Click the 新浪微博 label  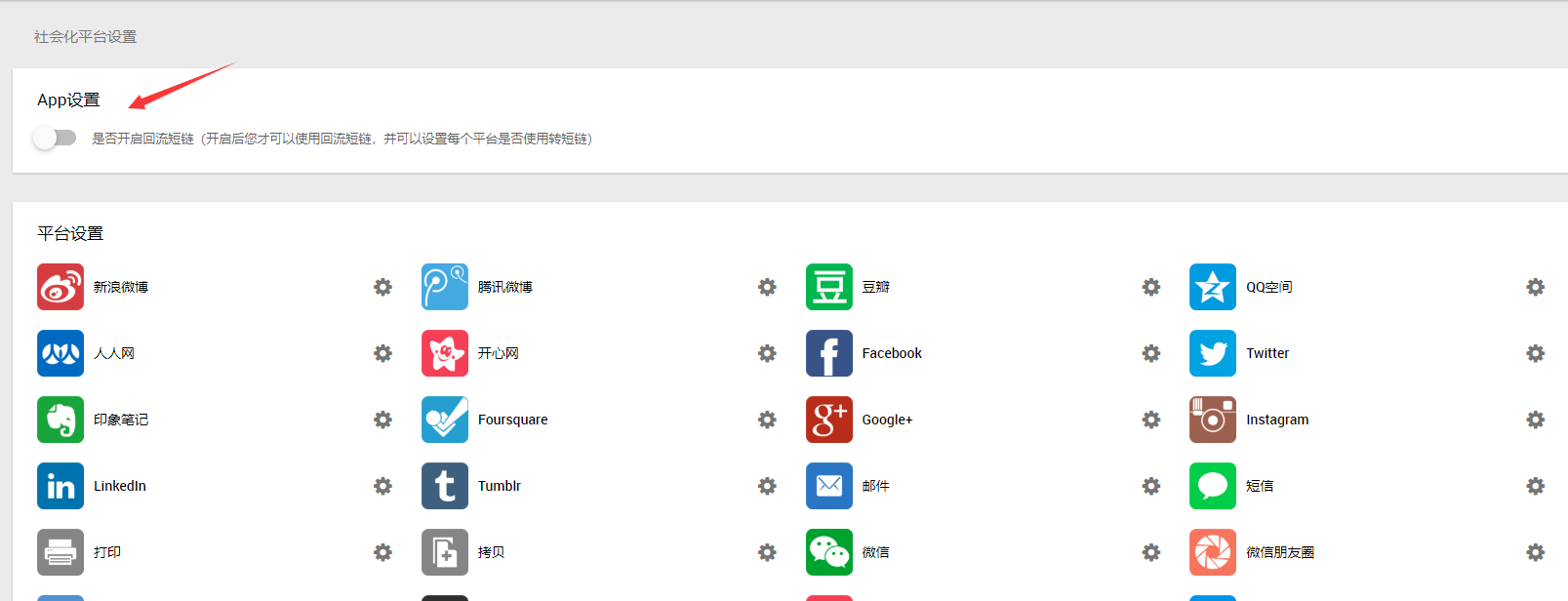(x=121, y=287)
